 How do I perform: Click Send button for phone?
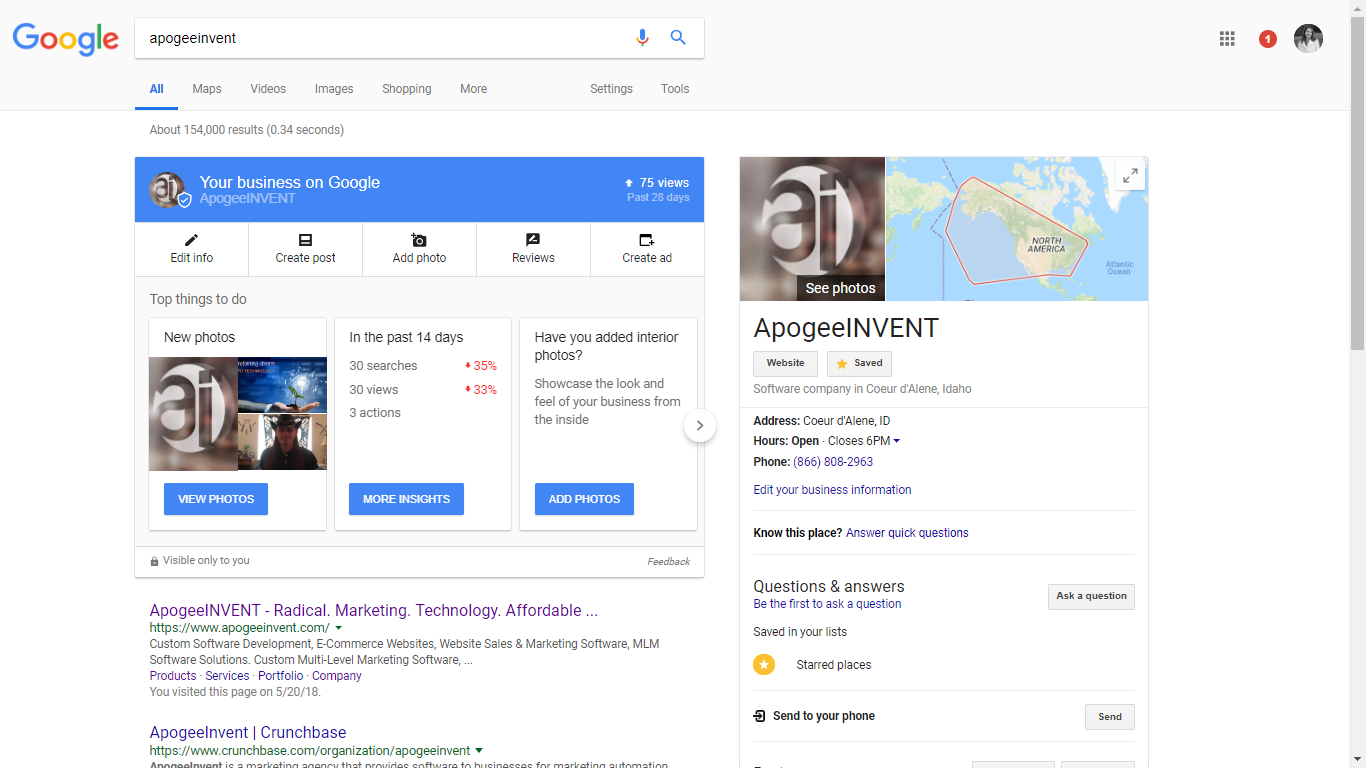point(1110,717)
